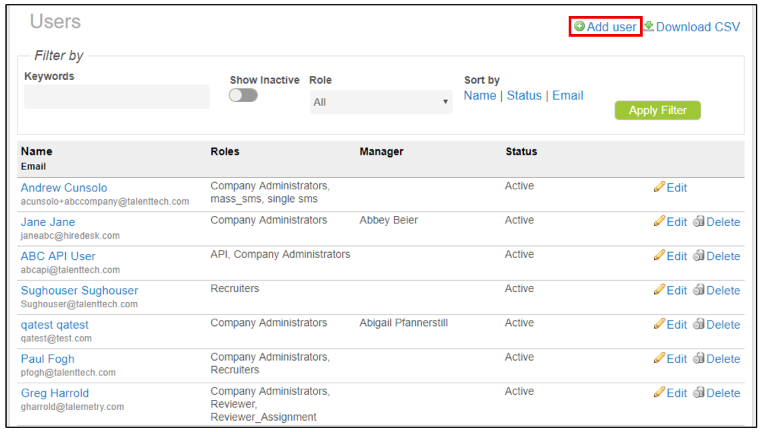Sort the user list by Email
The height and width of the screenshot is (432, 762).
tap(568, 96)
